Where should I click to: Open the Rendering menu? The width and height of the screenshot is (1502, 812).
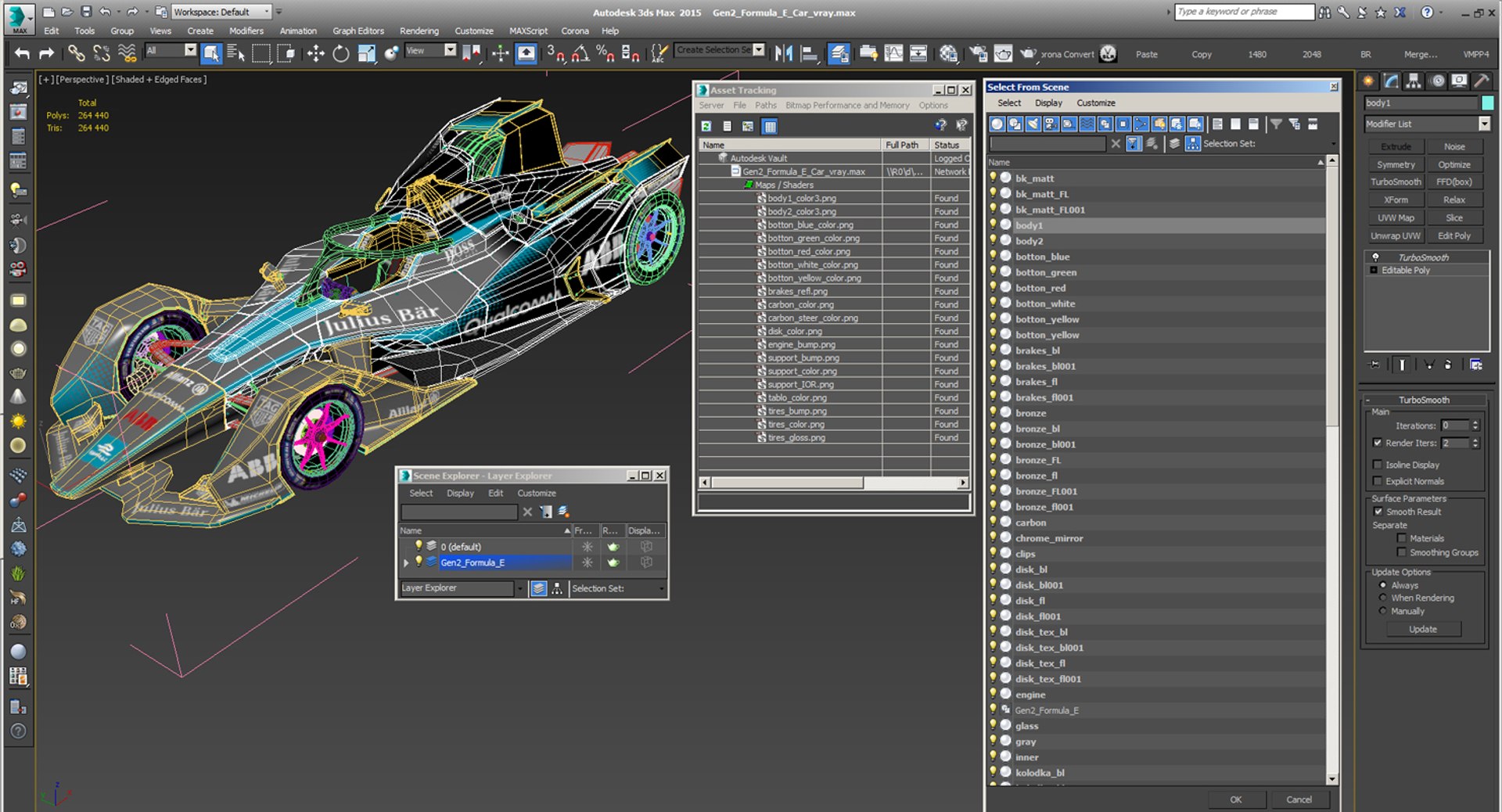pyautogui.click(x=419, y=31)
